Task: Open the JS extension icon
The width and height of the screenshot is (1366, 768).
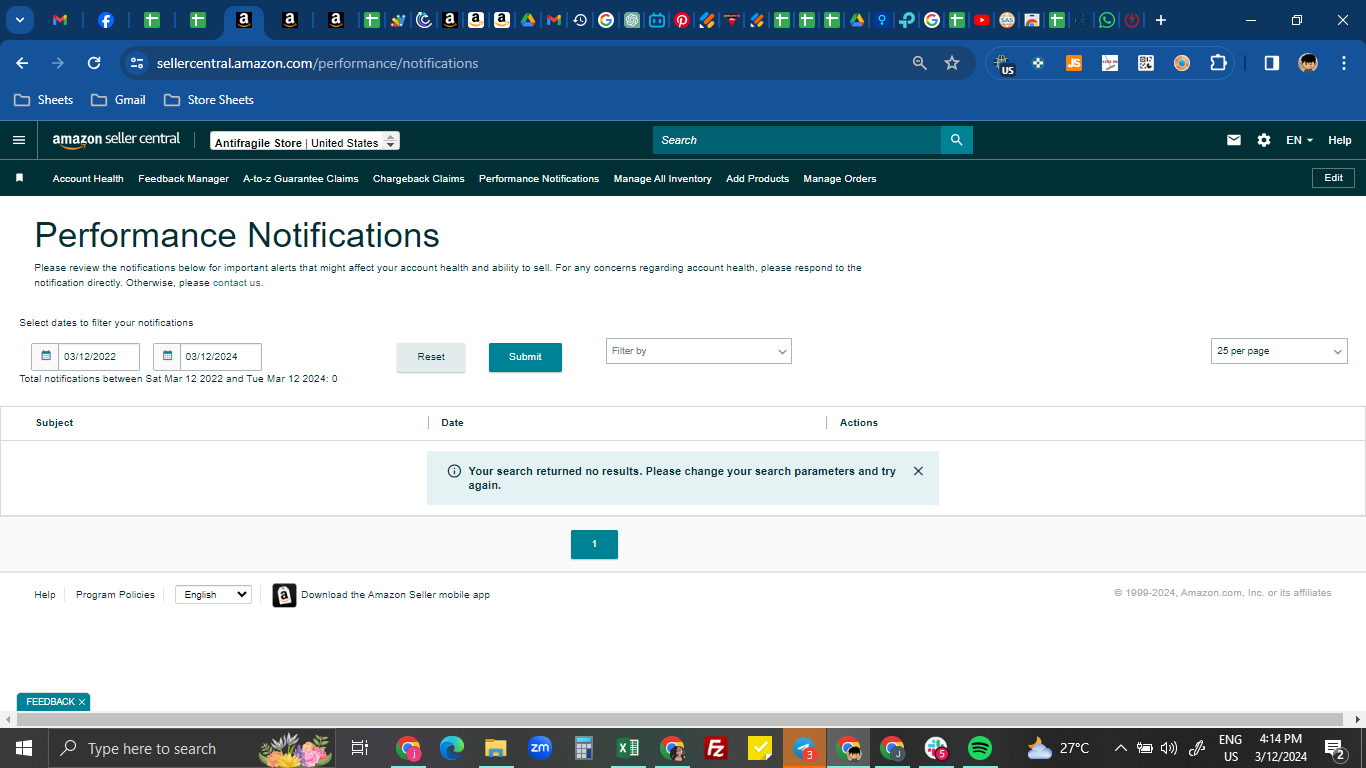Action: click(1074, 63)
